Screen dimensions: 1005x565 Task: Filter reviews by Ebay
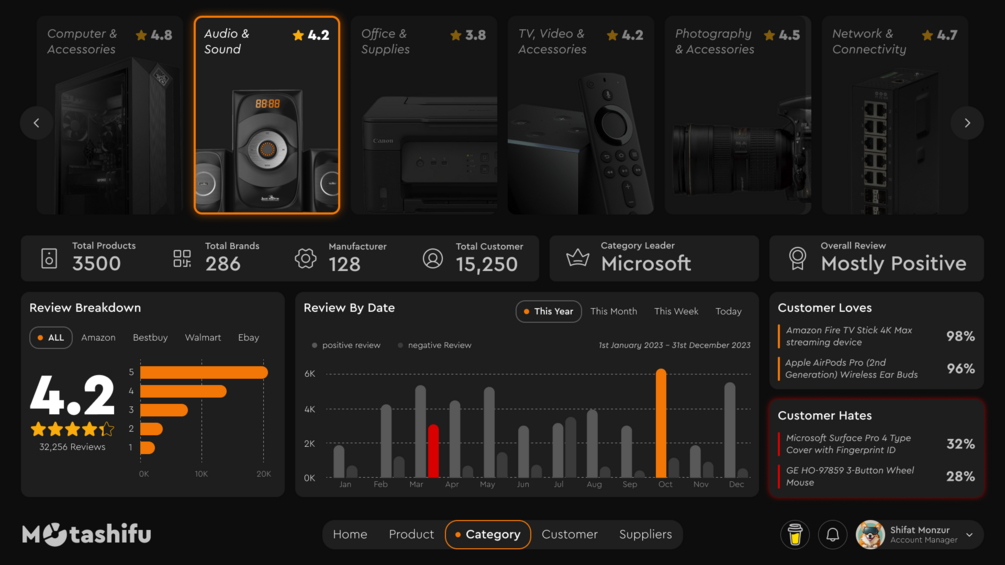[249, 338]
